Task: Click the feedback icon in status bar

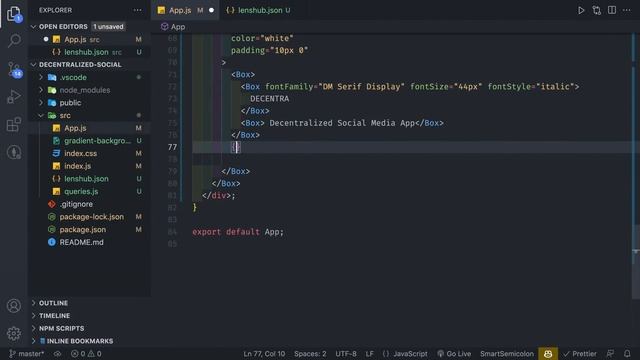Action: (610, 353)
